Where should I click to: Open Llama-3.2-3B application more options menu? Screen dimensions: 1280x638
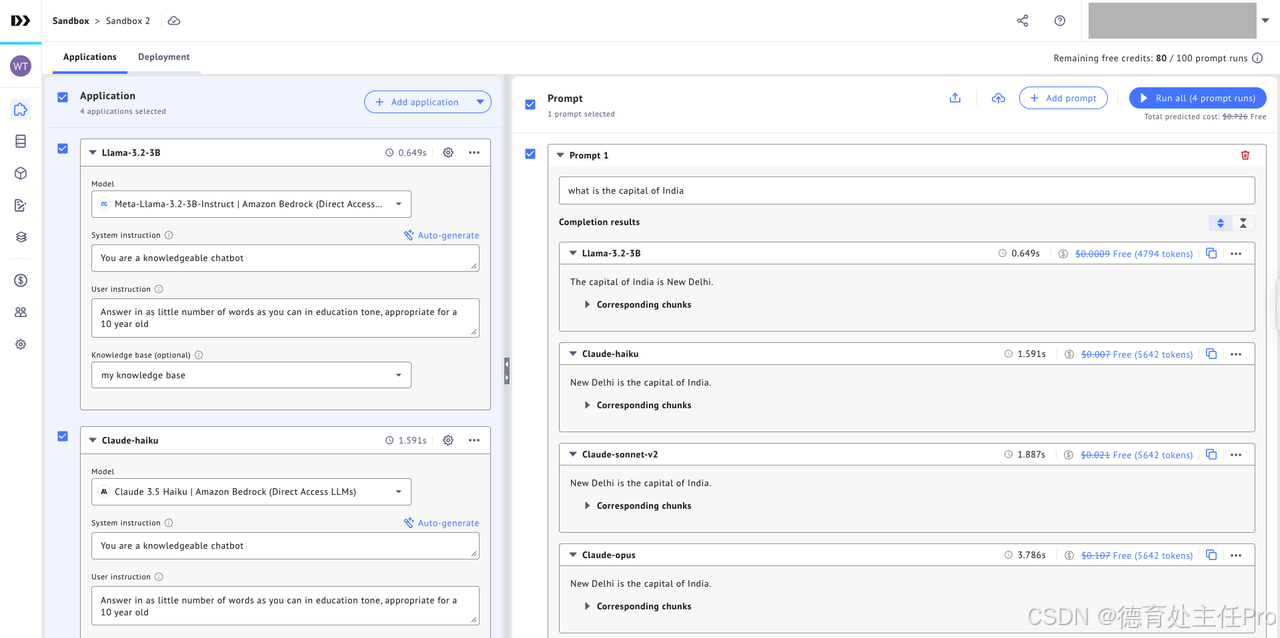[474, 153]
